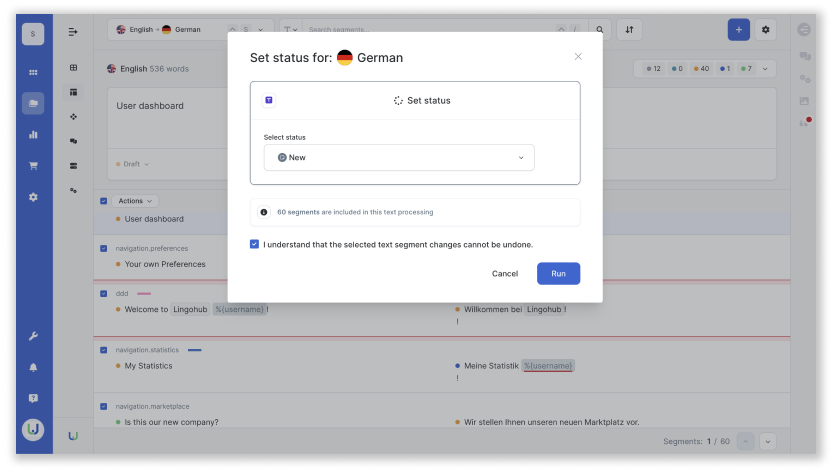Click the Lingohub logo at the secondary sidebar's base

(73, 436)
